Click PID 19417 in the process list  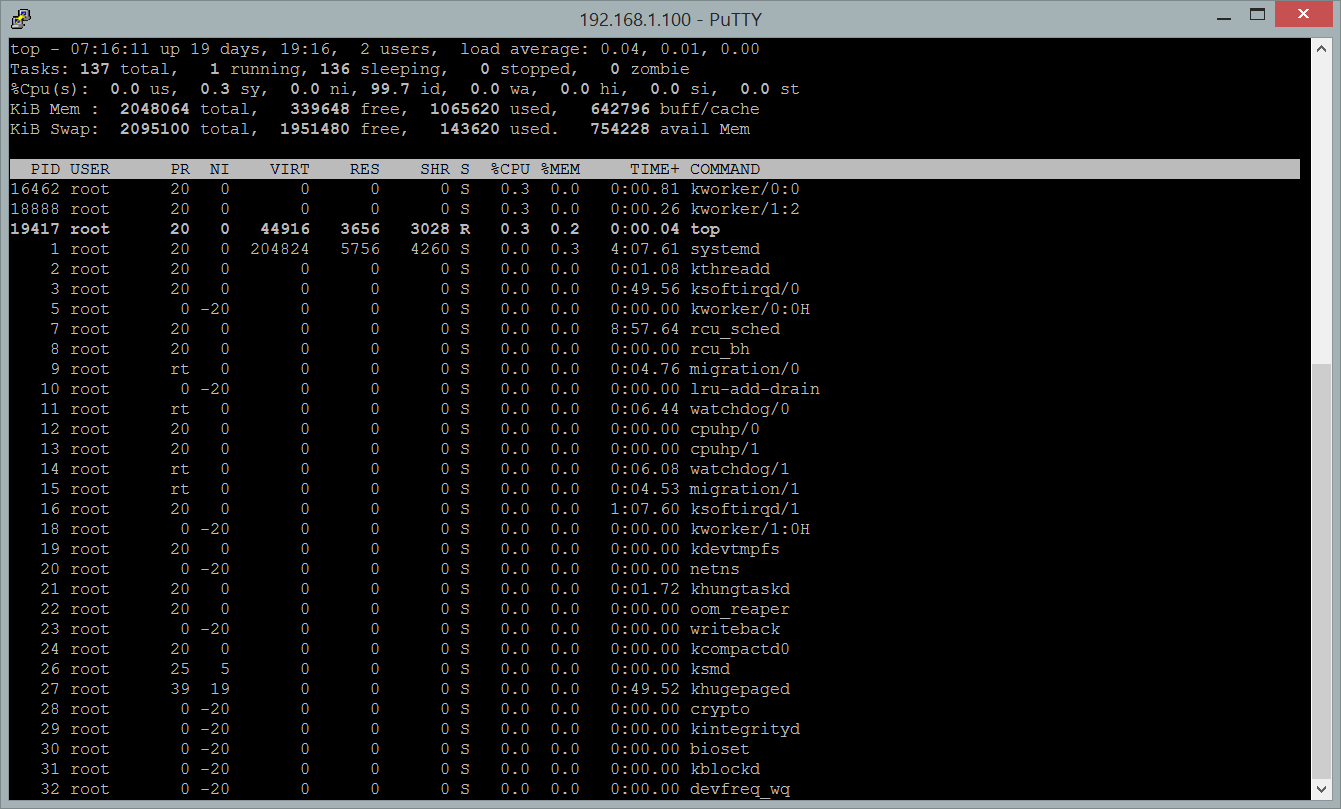[x=35, y=229]
